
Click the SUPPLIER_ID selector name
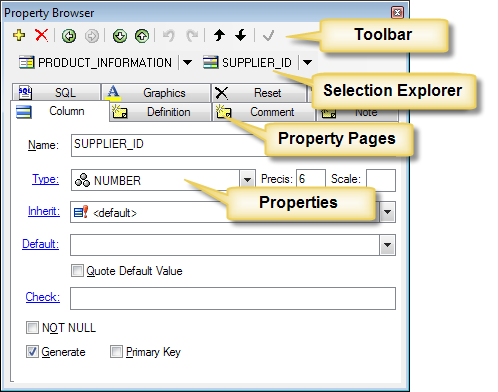257,63
